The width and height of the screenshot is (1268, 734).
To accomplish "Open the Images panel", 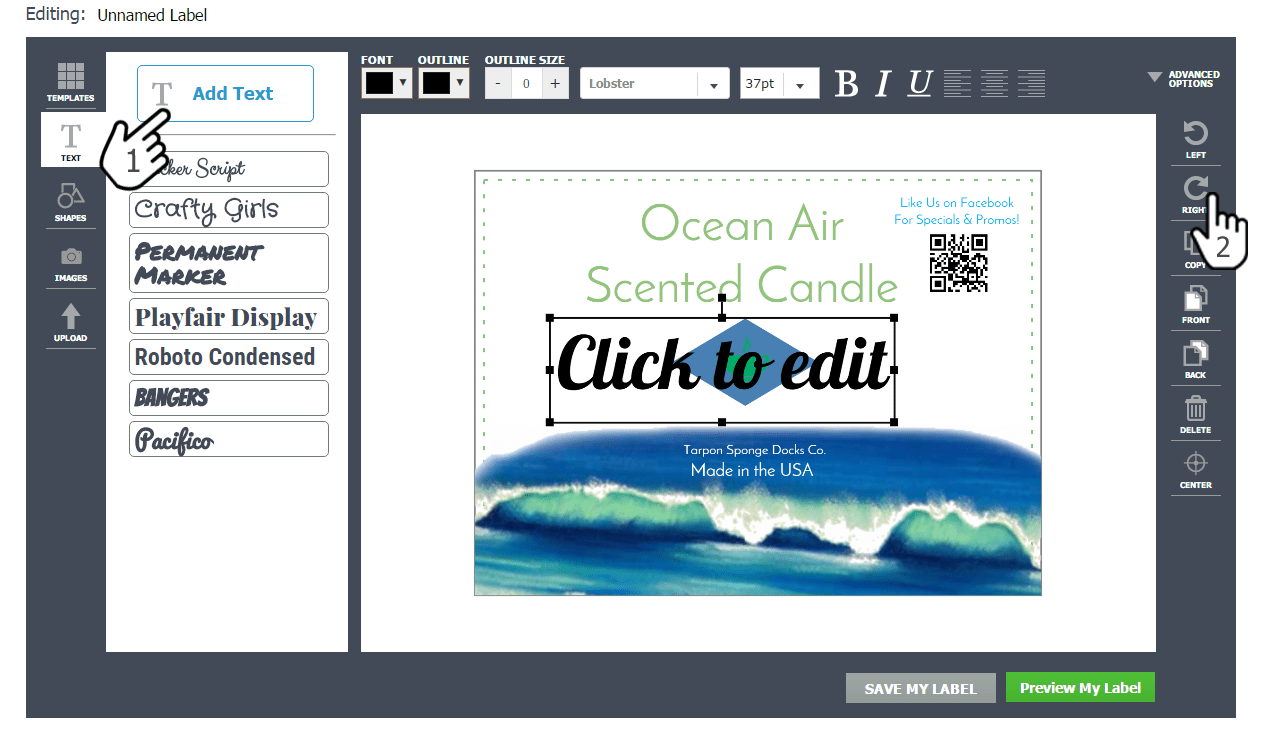I will tap(70, 264).
